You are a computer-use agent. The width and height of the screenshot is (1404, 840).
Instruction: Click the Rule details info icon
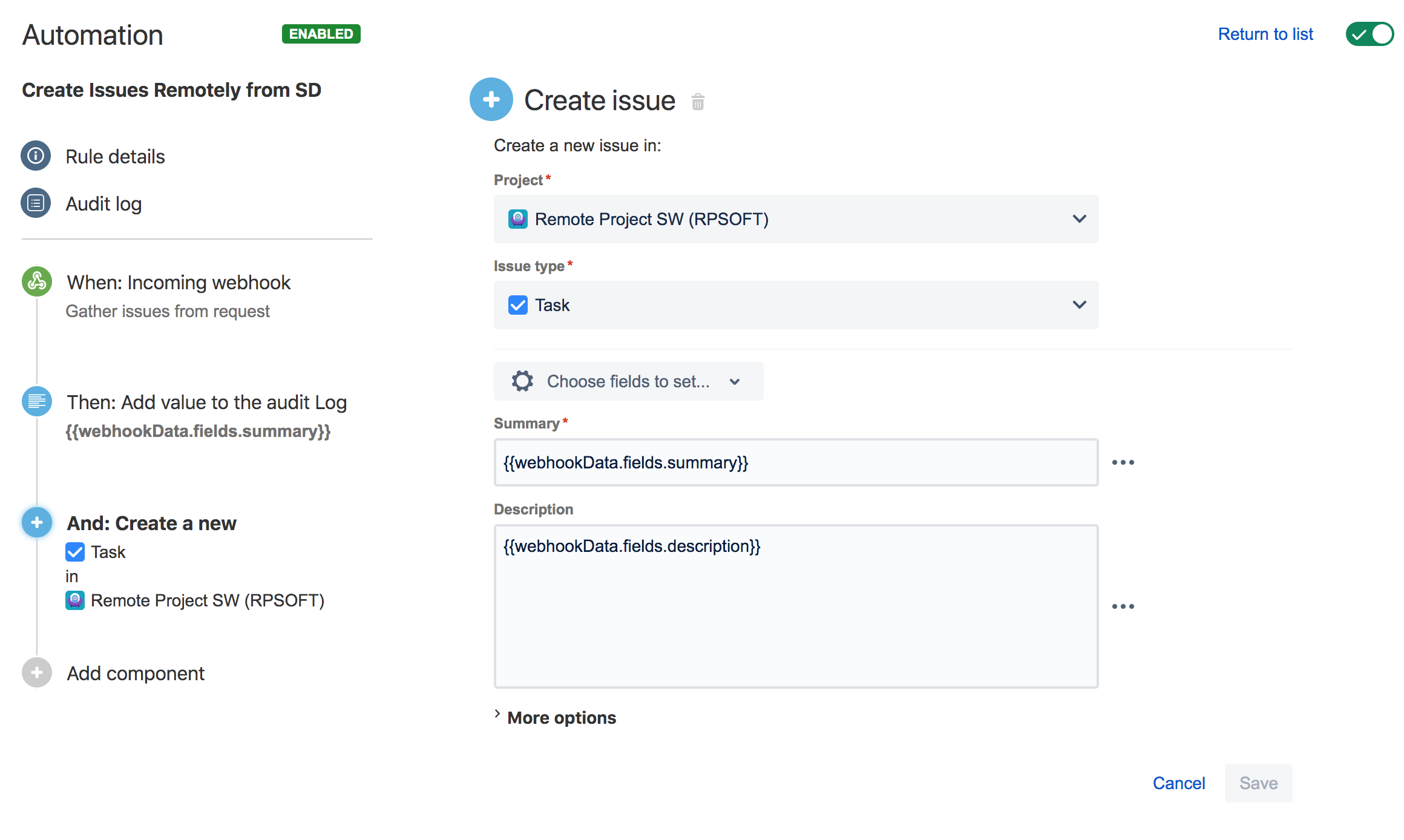coord(36,156)
